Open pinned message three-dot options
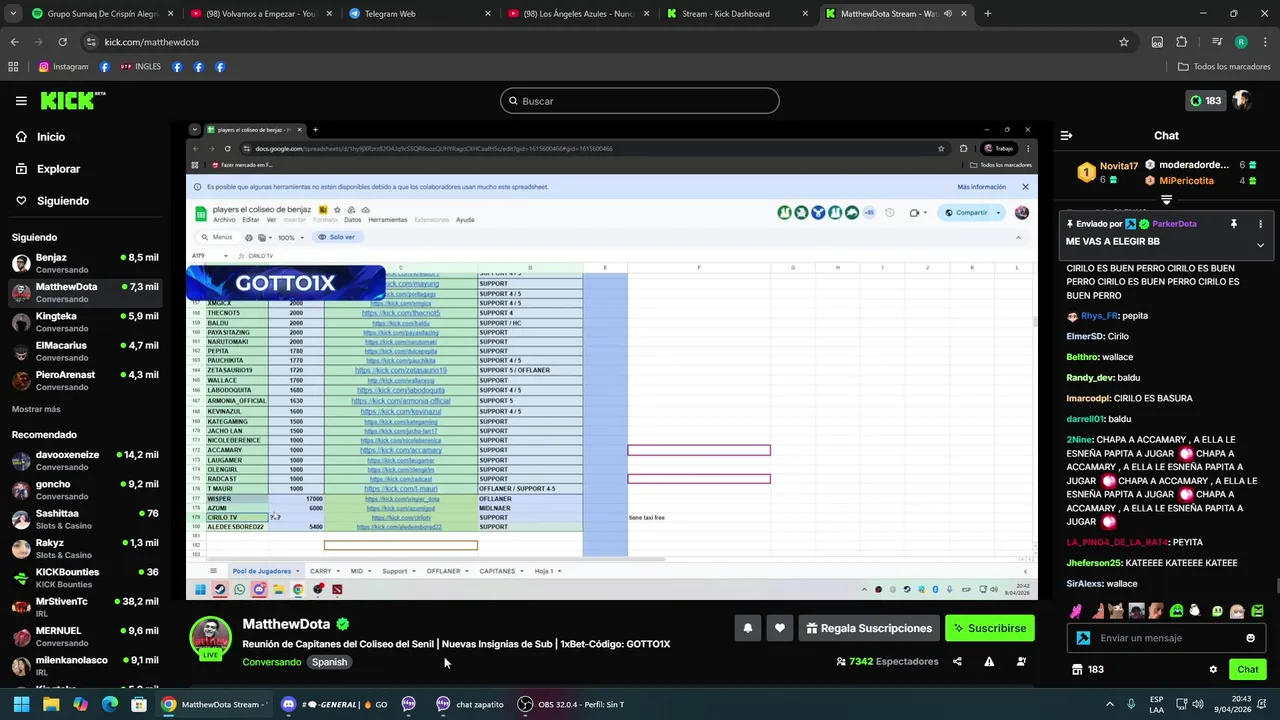This screenshot has height=720, width=1280. tap(1260, 224)
